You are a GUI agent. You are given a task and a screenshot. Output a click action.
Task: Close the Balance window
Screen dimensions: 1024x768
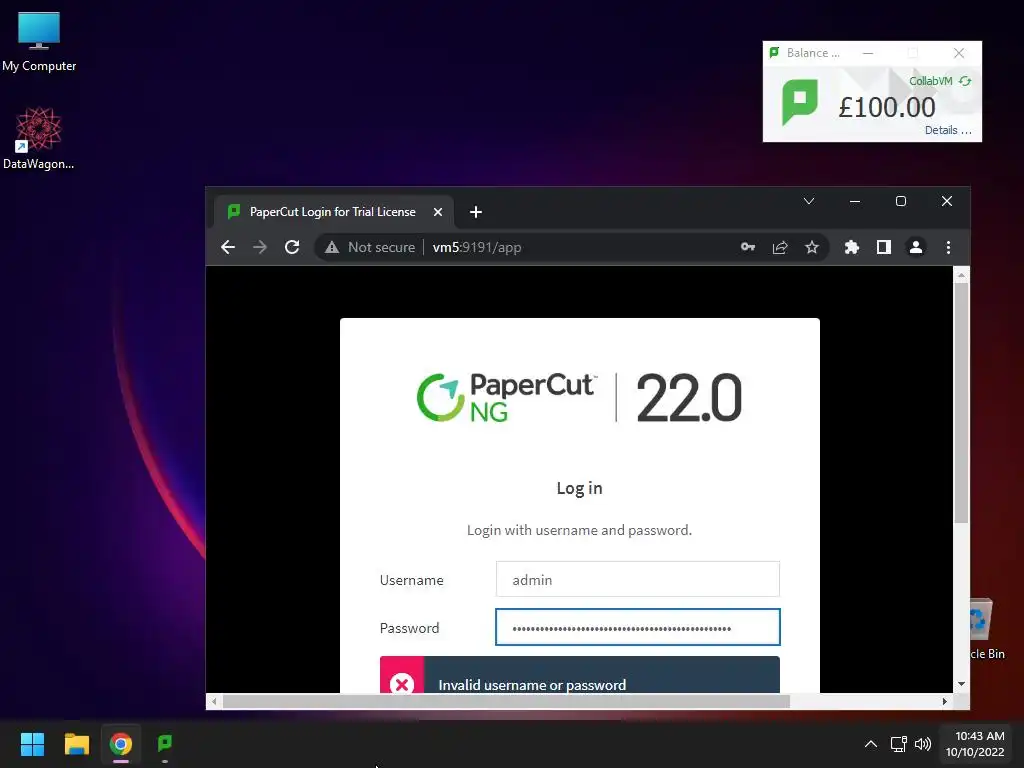pyautogui.click(x=959, y=53)
